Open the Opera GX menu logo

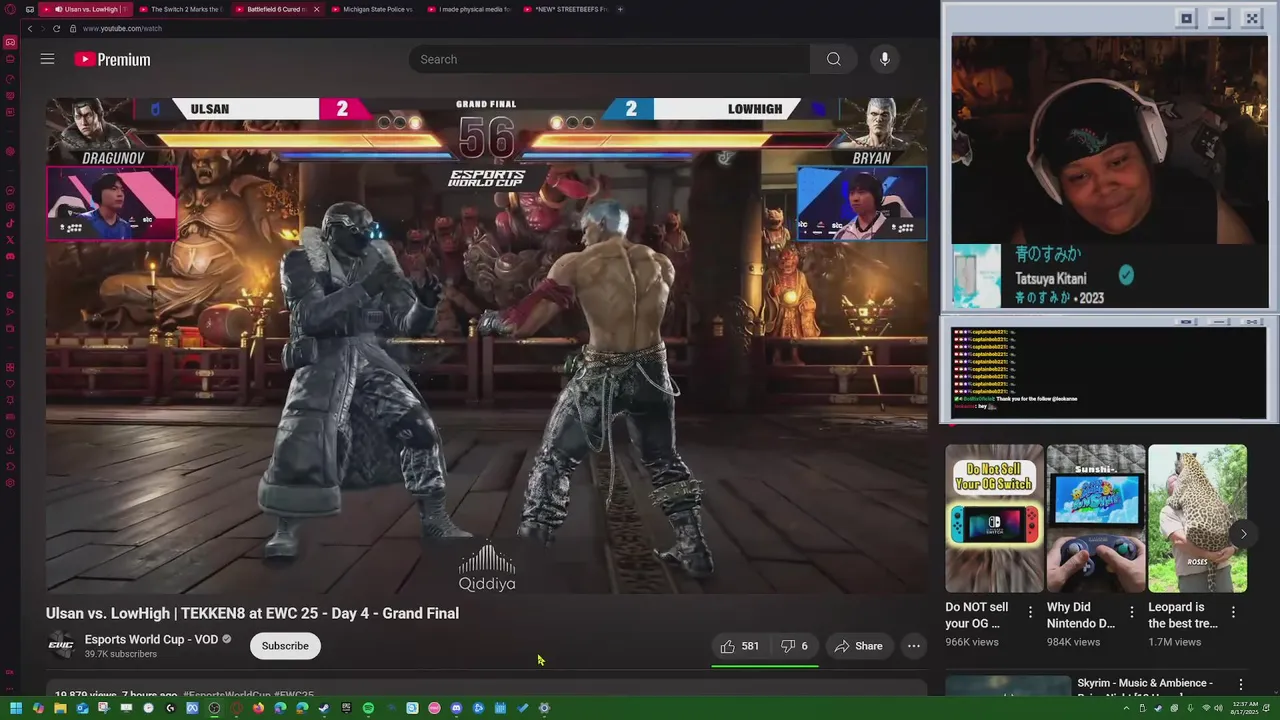tap(10, 9)
